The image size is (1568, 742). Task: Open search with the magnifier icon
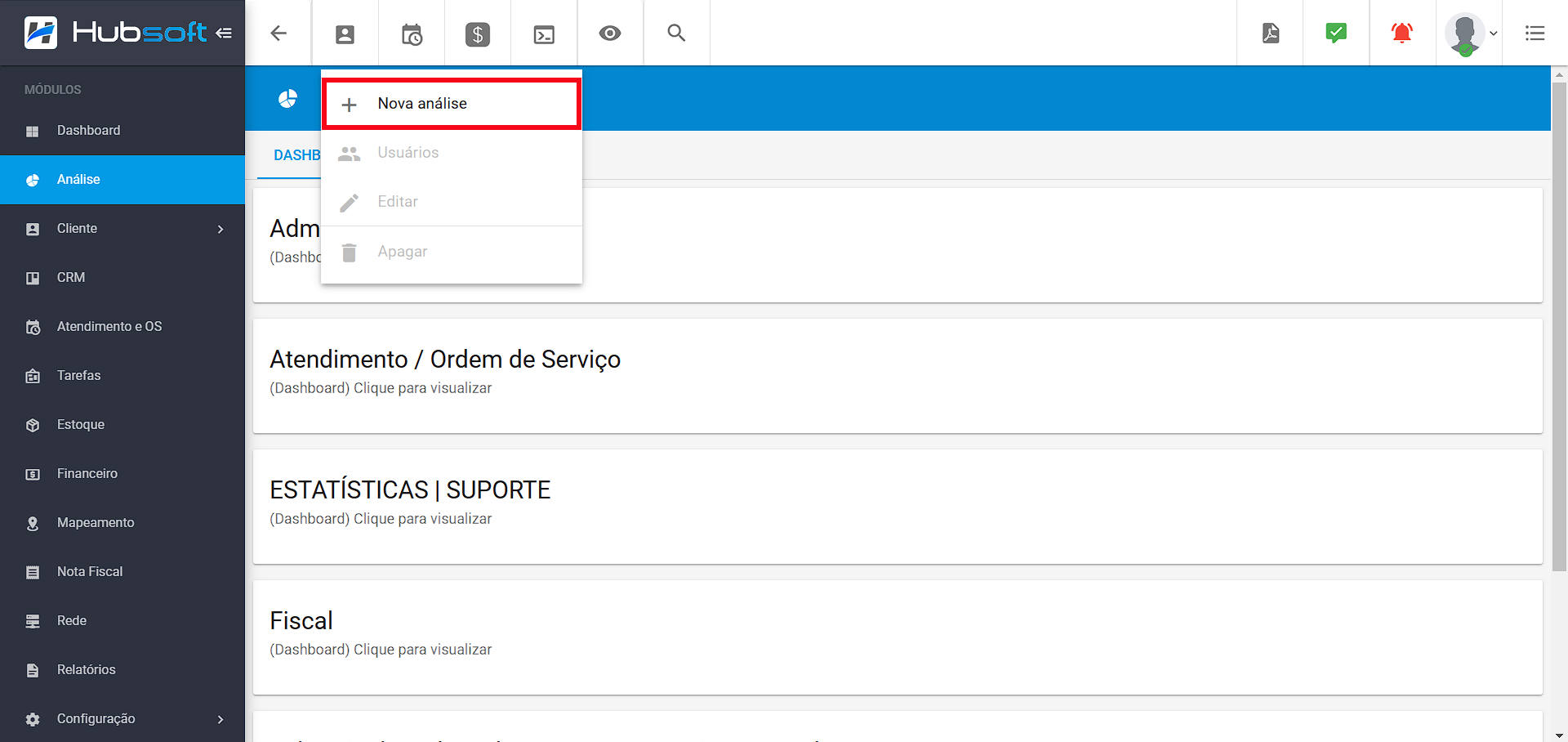coord(676,33)
